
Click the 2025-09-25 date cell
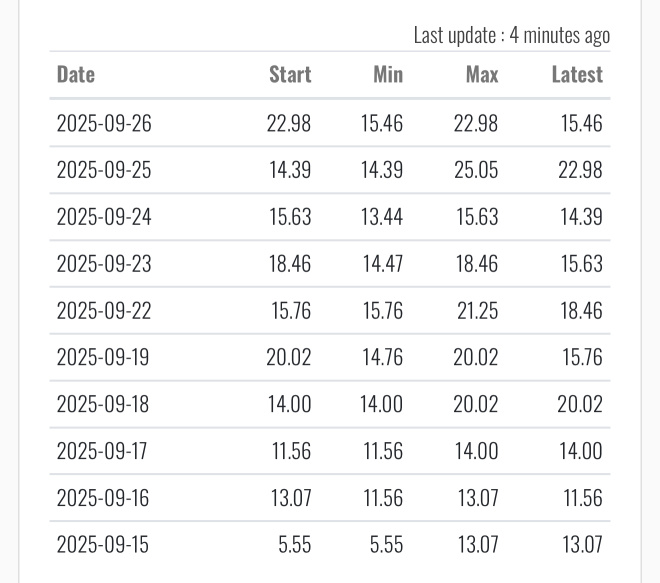coord(104,170)
